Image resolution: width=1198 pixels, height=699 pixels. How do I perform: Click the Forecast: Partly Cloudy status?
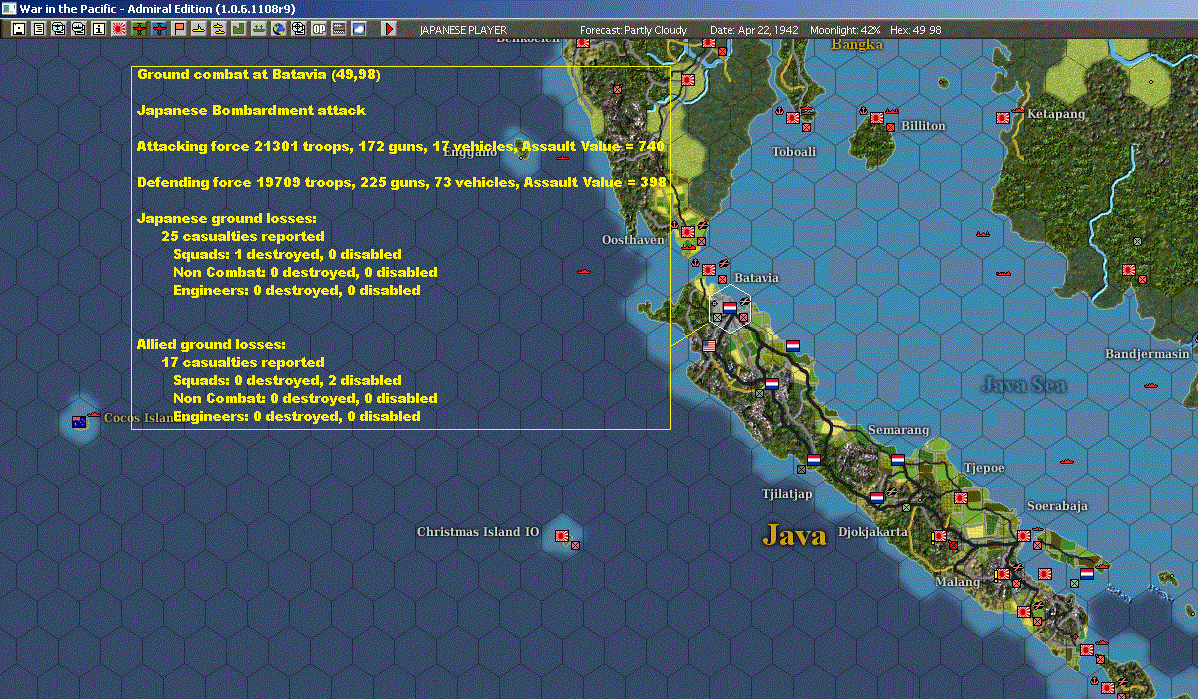[633, 30]
